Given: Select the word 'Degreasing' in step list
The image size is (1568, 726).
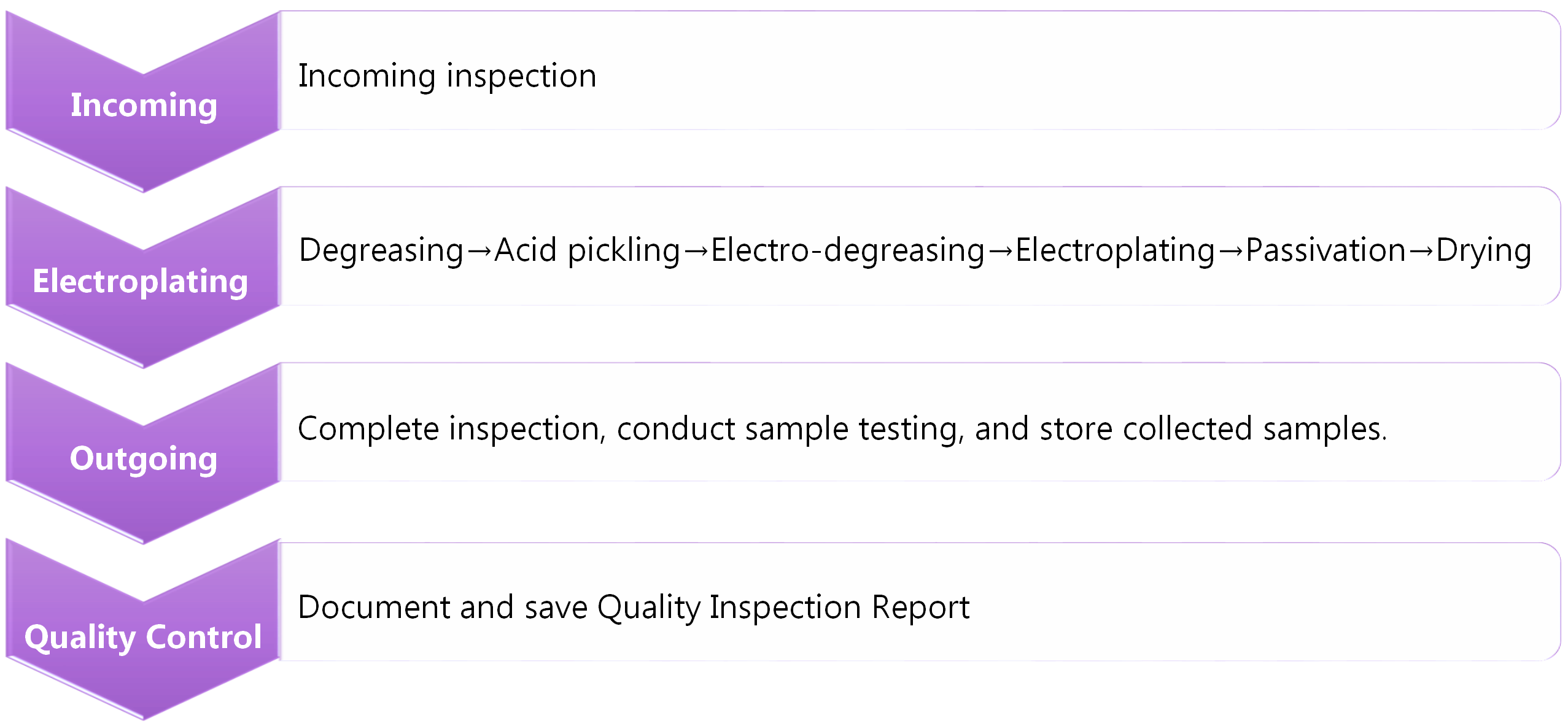Looking at the screenshot, I should [x=381, y=251].
